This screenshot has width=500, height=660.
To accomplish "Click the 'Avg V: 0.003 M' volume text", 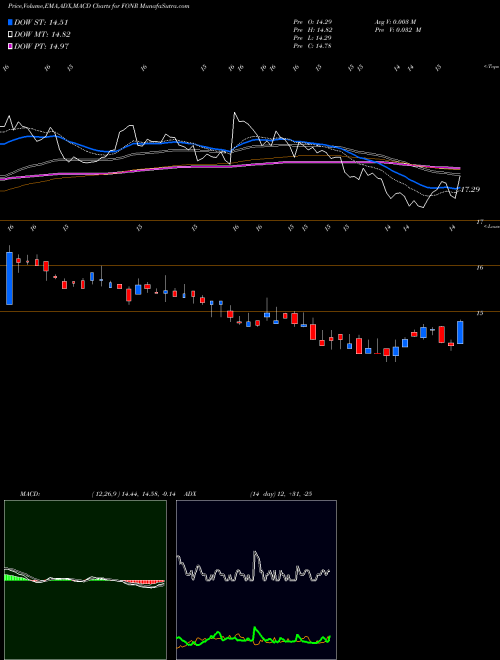I will tap(395, 21).
